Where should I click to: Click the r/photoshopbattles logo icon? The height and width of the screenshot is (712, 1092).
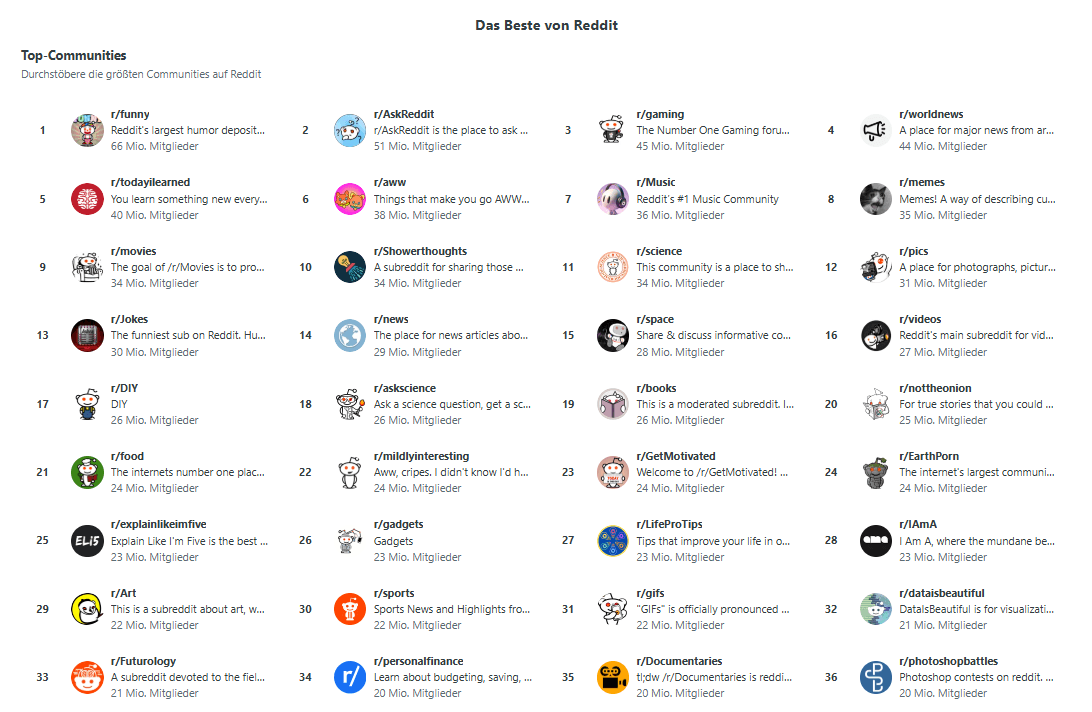pyautogui.click(x=875, y=677)
